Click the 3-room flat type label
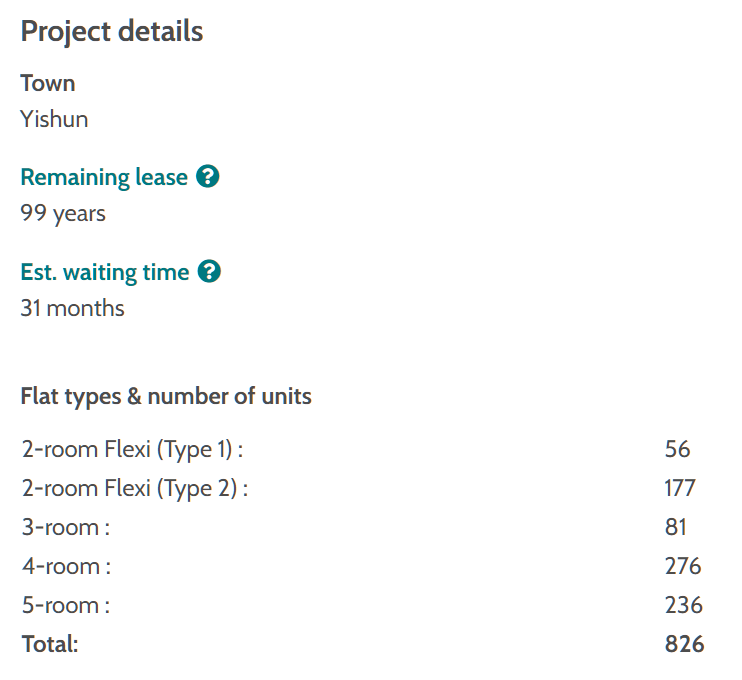 66,527
